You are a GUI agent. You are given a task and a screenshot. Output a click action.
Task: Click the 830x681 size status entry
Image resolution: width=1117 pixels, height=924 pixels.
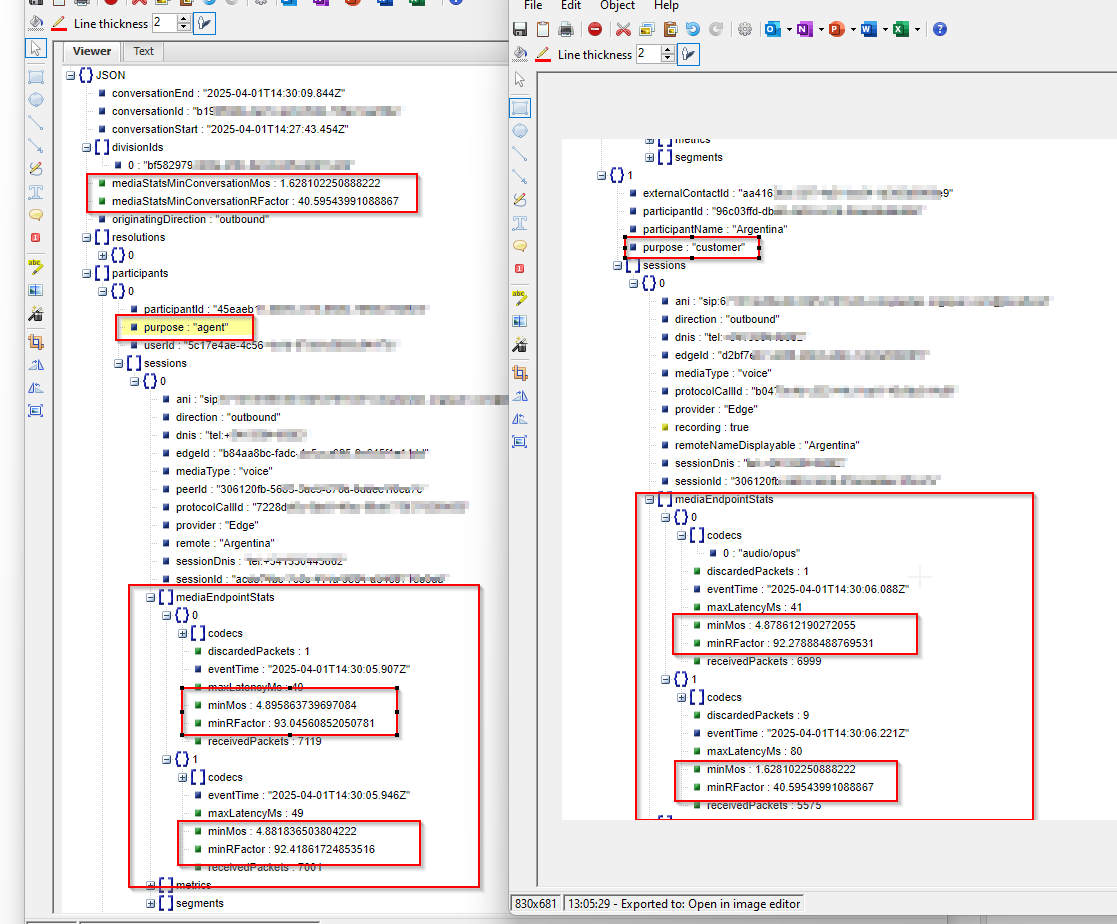click(536, 904)
